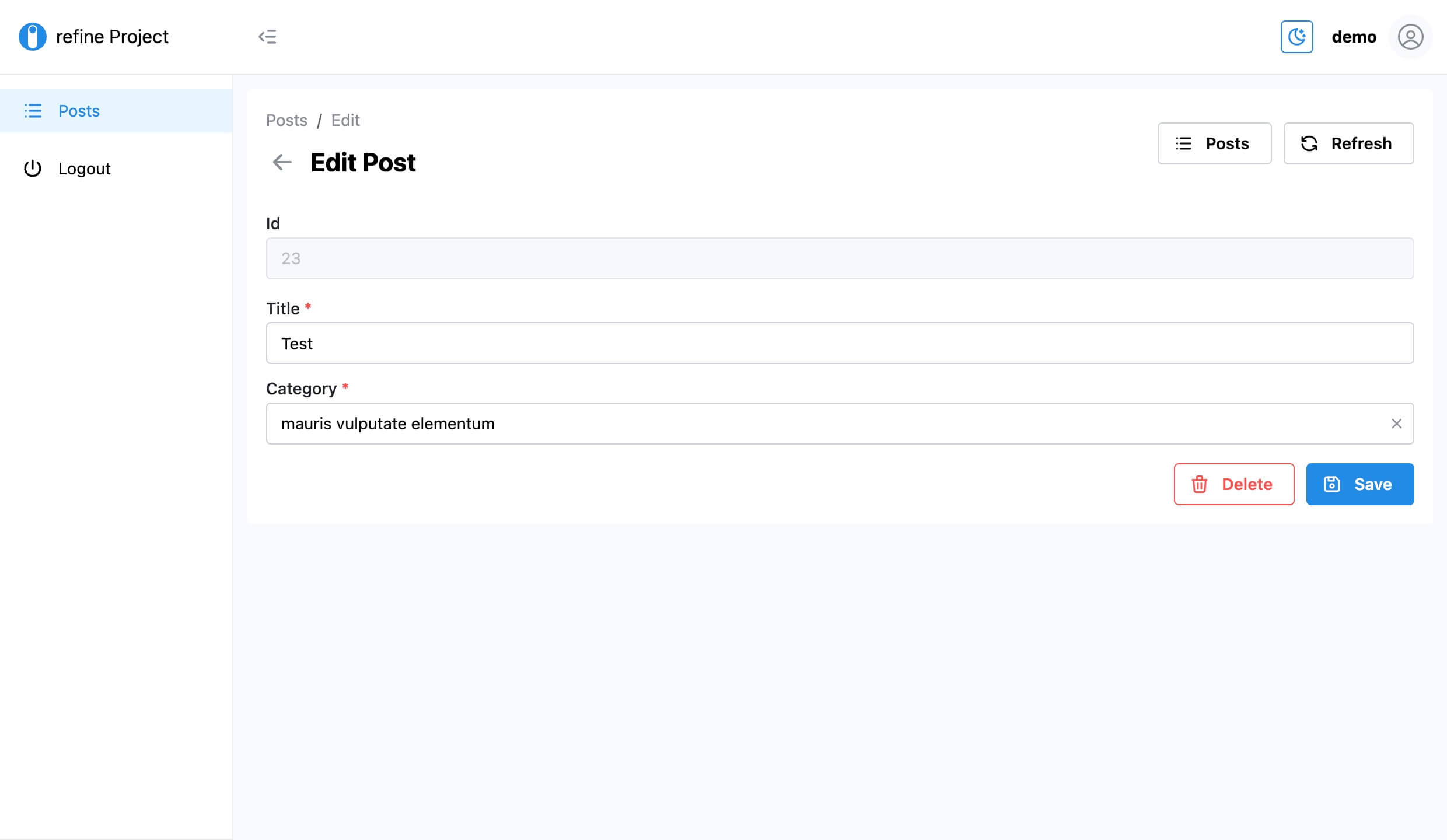Screen dimensions: 1447x840
Task: Click the user profile avatar icon
Action: (1410, 36)
